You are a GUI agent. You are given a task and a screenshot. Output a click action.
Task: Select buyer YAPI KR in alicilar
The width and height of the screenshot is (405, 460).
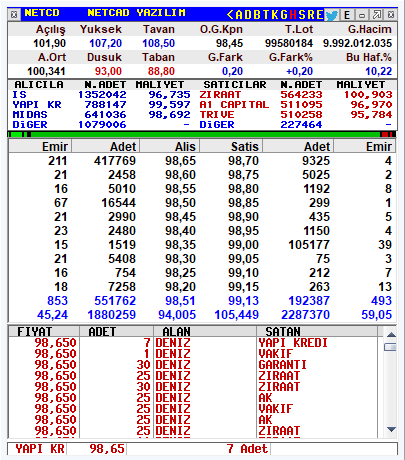coord(101,105)
